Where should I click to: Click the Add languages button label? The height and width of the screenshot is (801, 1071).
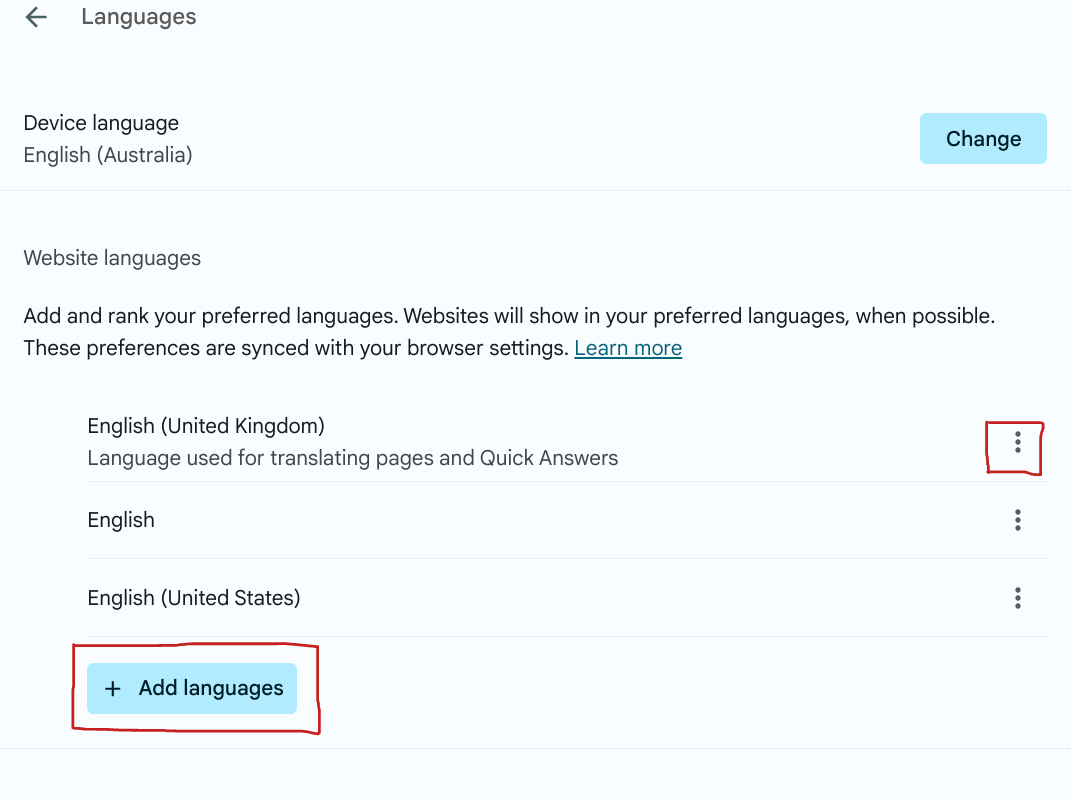click(x=211, y=688)
